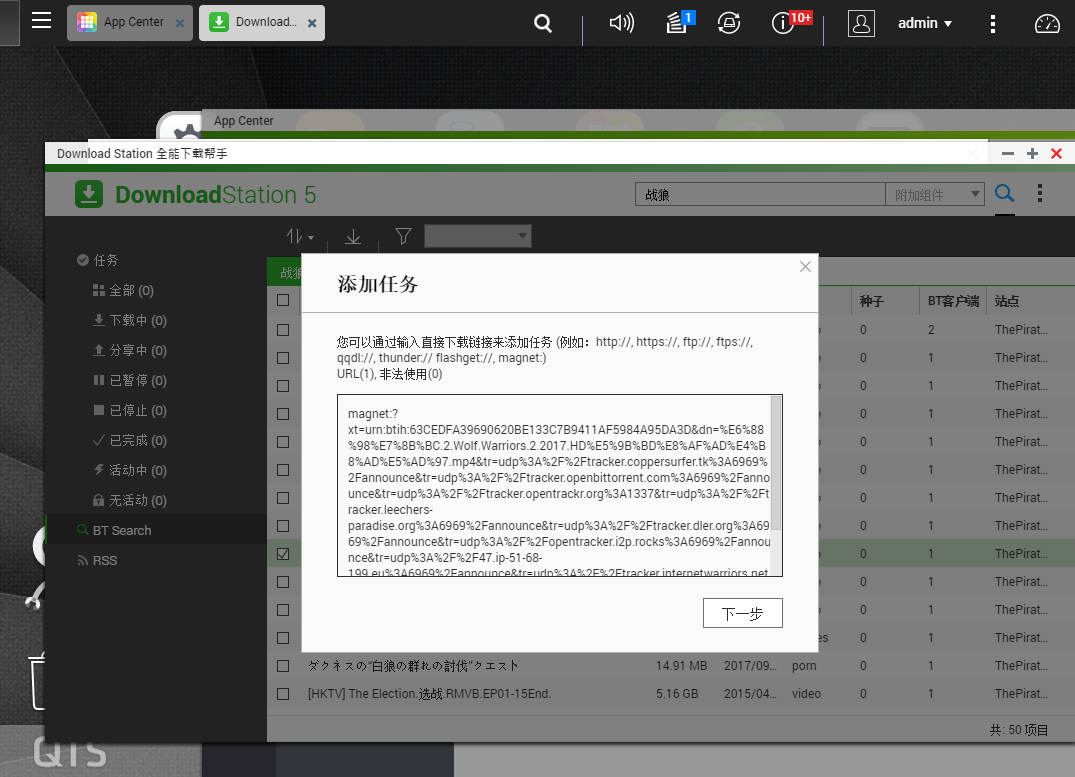Show 下载中 (0) tasks
Image resolution: width=1075 pixels, height=777 pixels.
pos(130,320)
